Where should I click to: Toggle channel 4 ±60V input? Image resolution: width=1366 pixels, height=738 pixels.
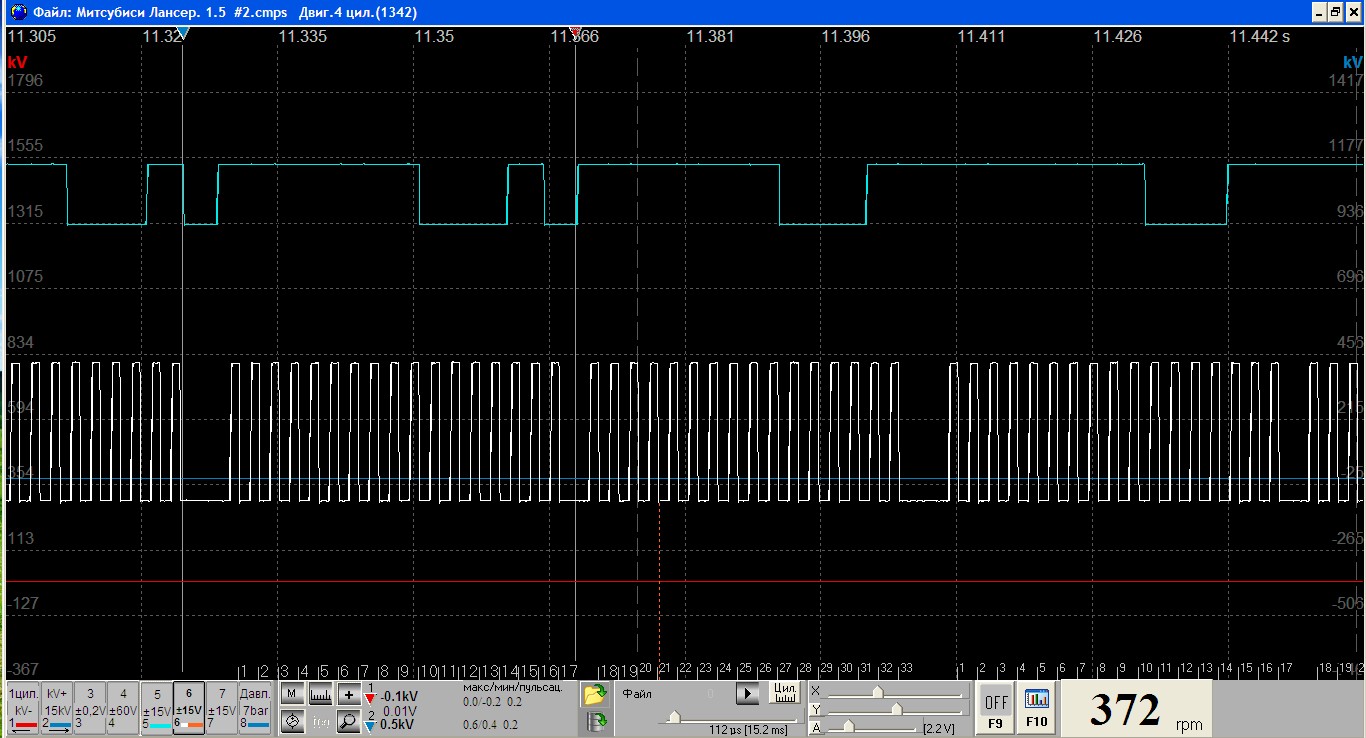click(x=122, y=707)
